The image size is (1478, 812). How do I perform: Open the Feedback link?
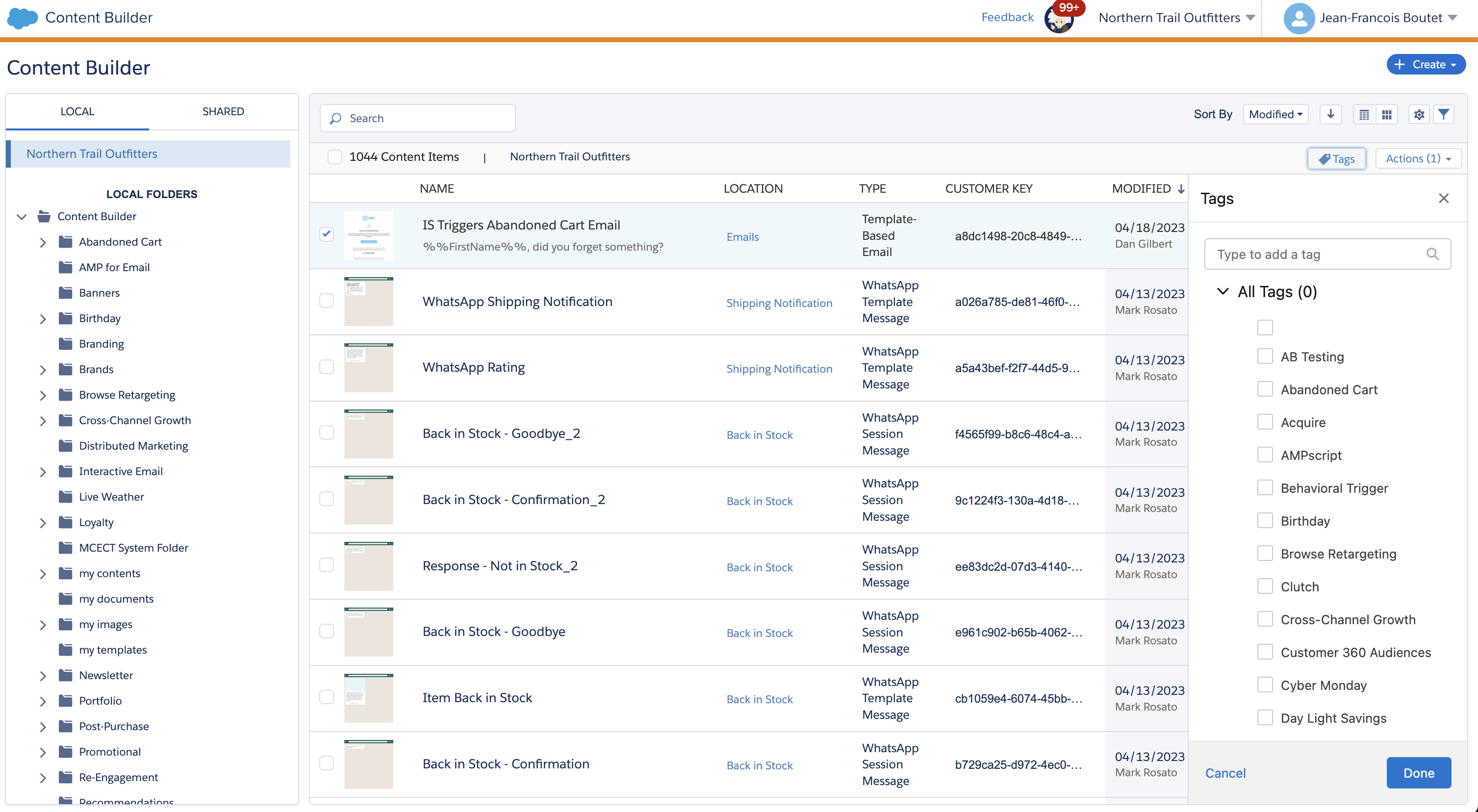click(x=1007, y=17)
